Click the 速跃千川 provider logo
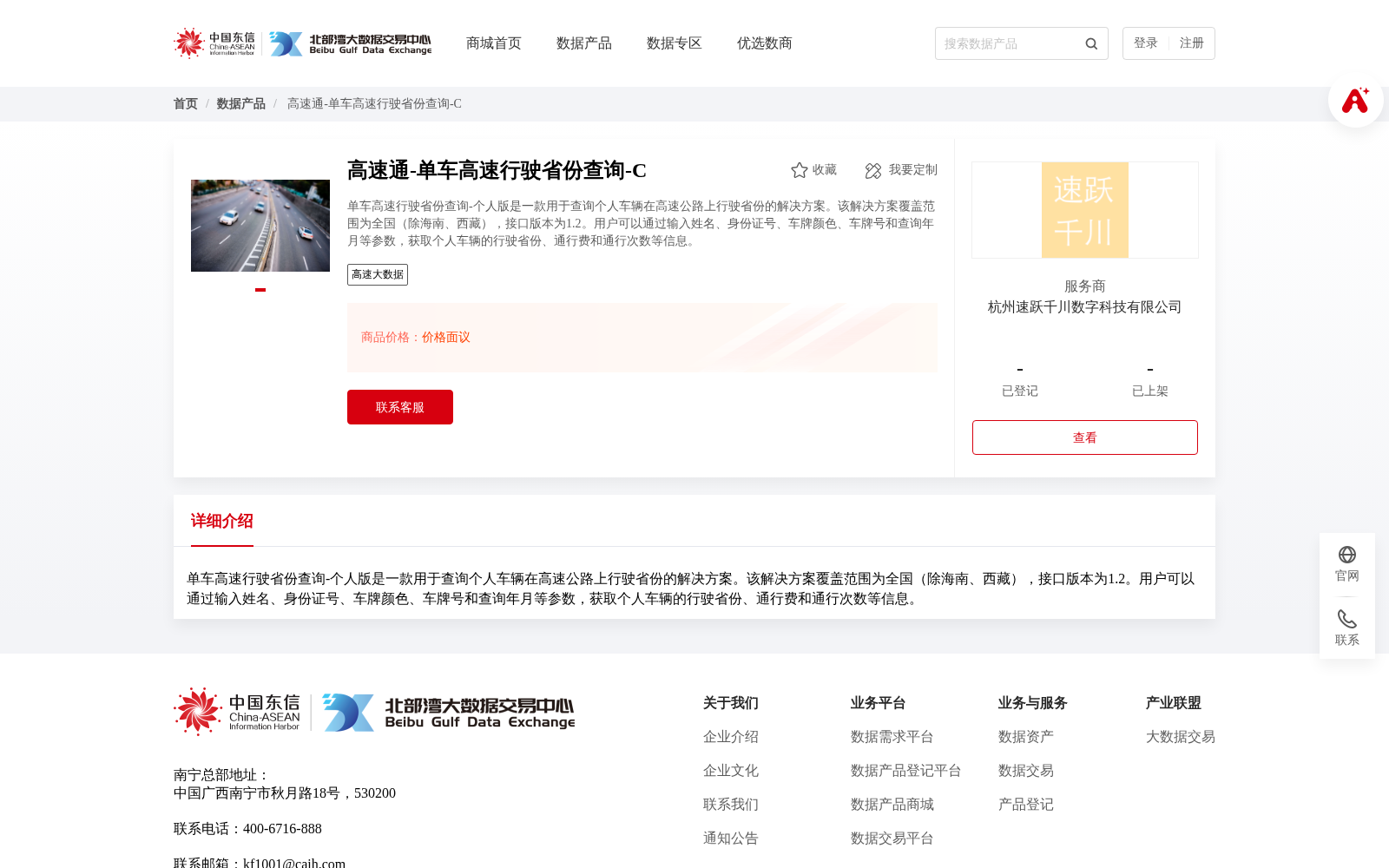Viewport: 1389px width, 868px height. pyautogui.click(x=1085, y=210)
